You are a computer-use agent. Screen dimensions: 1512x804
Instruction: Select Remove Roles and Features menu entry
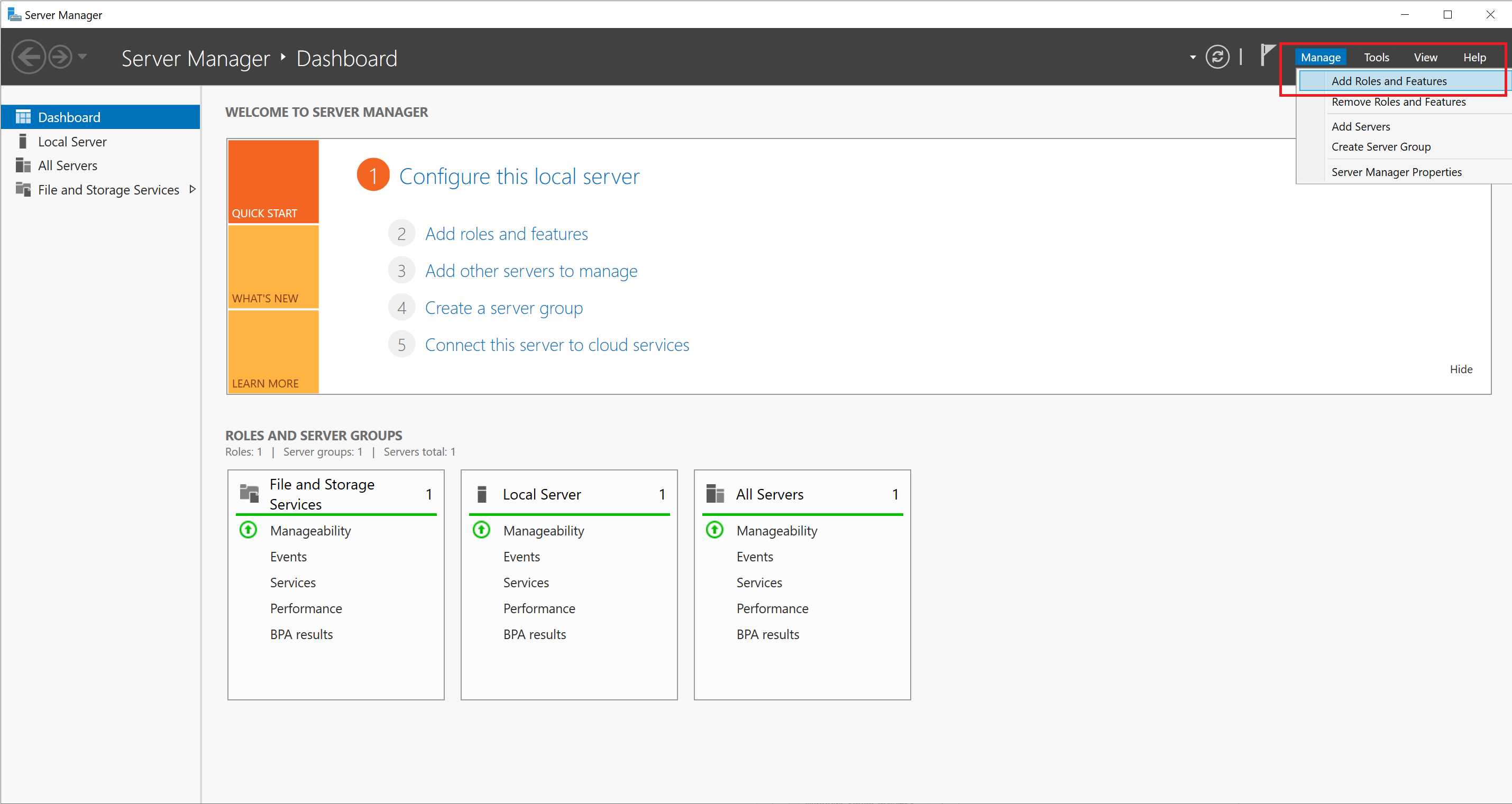1398,102
